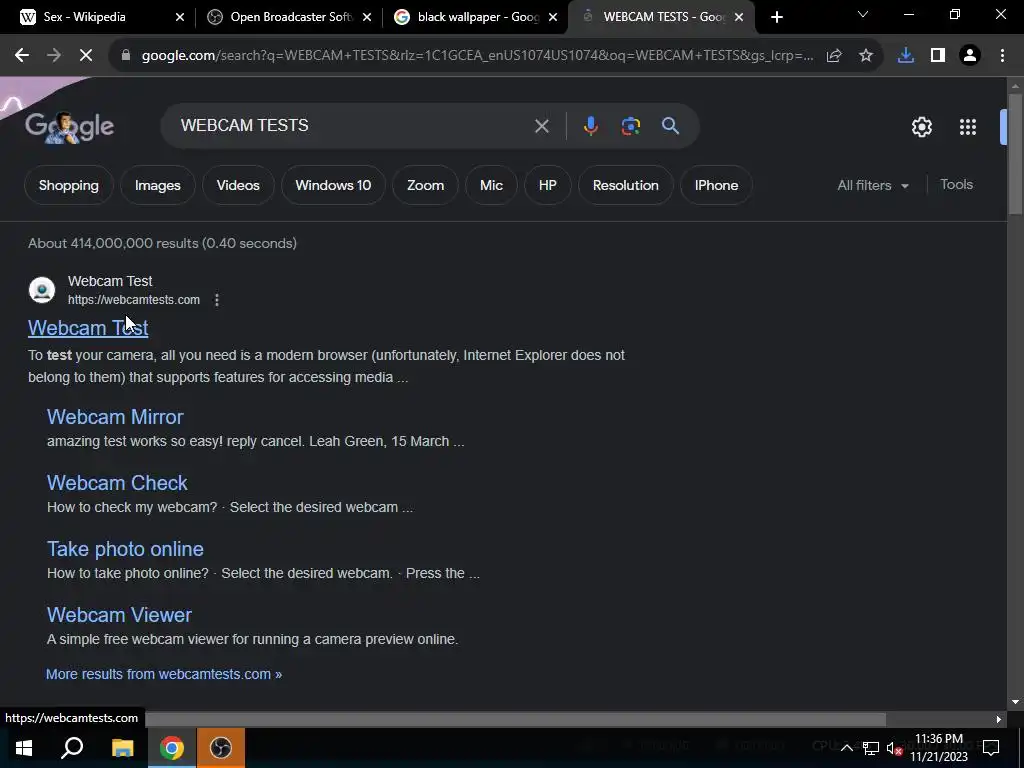
Task: Open File Explorer from taskbar
Action: tap(122, 748)
